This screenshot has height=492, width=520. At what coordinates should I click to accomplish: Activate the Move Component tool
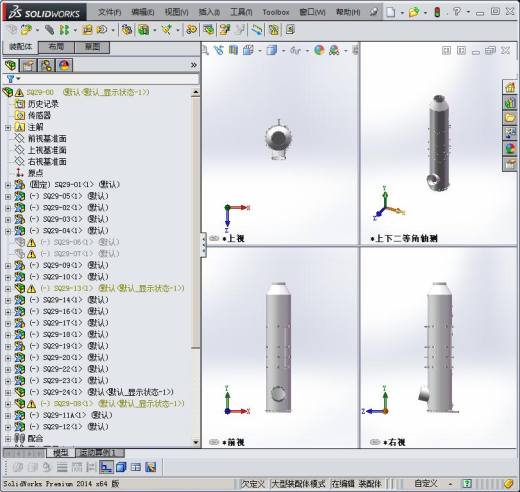102,30
